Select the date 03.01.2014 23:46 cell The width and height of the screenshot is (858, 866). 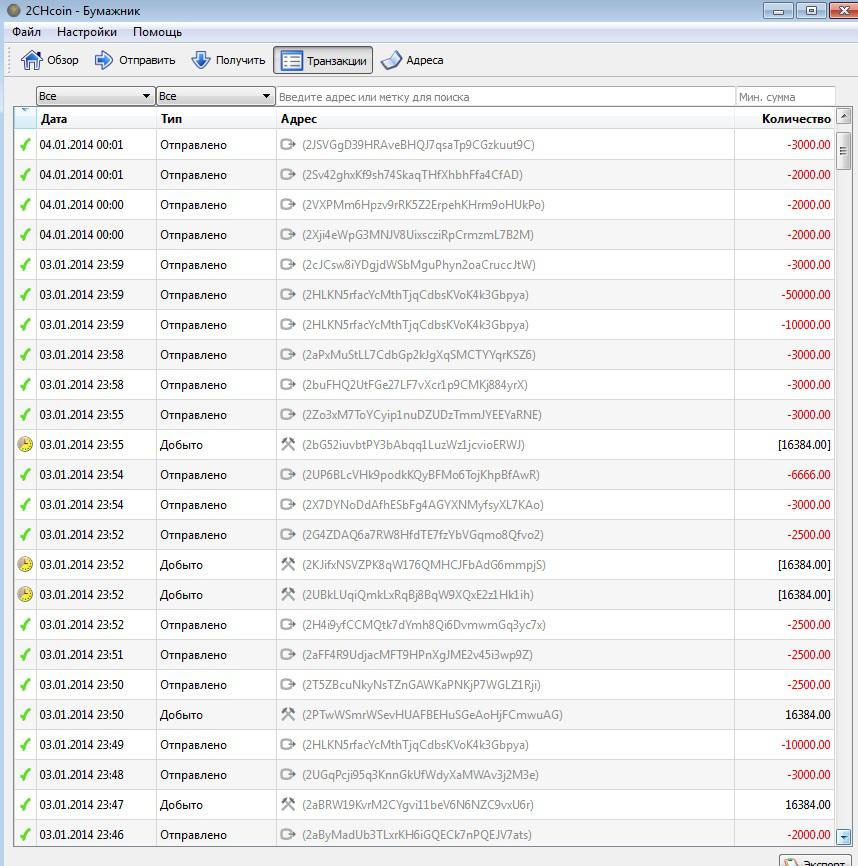(96, 835)
